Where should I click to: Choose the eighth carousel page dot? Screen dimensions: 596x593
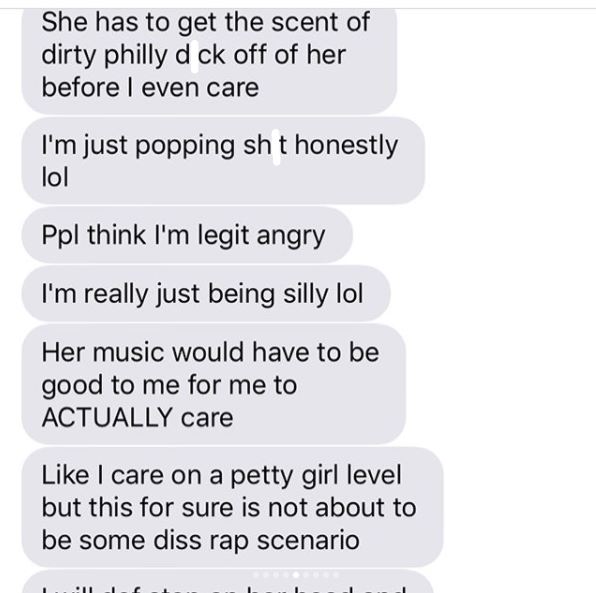pos(326,575)
